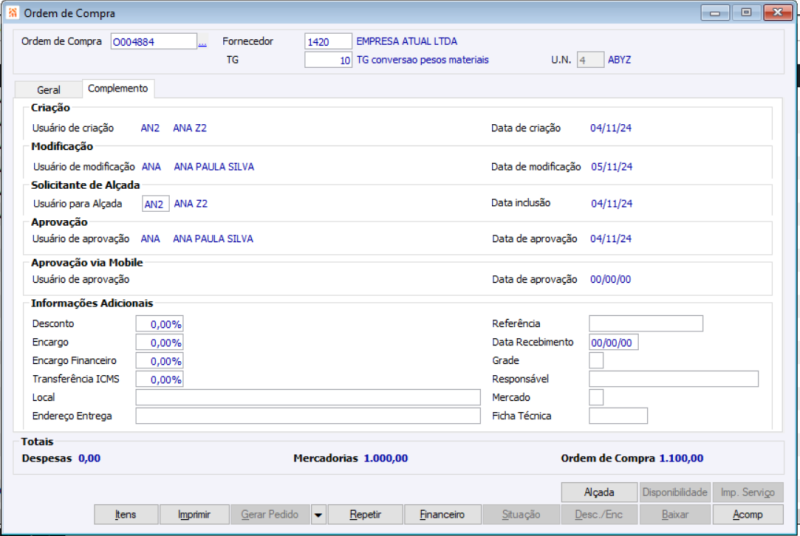Expand the Gerar Pedido dropdown arrow
The width and height of the screenshot is (800, 536).
[x=318, y=515]
